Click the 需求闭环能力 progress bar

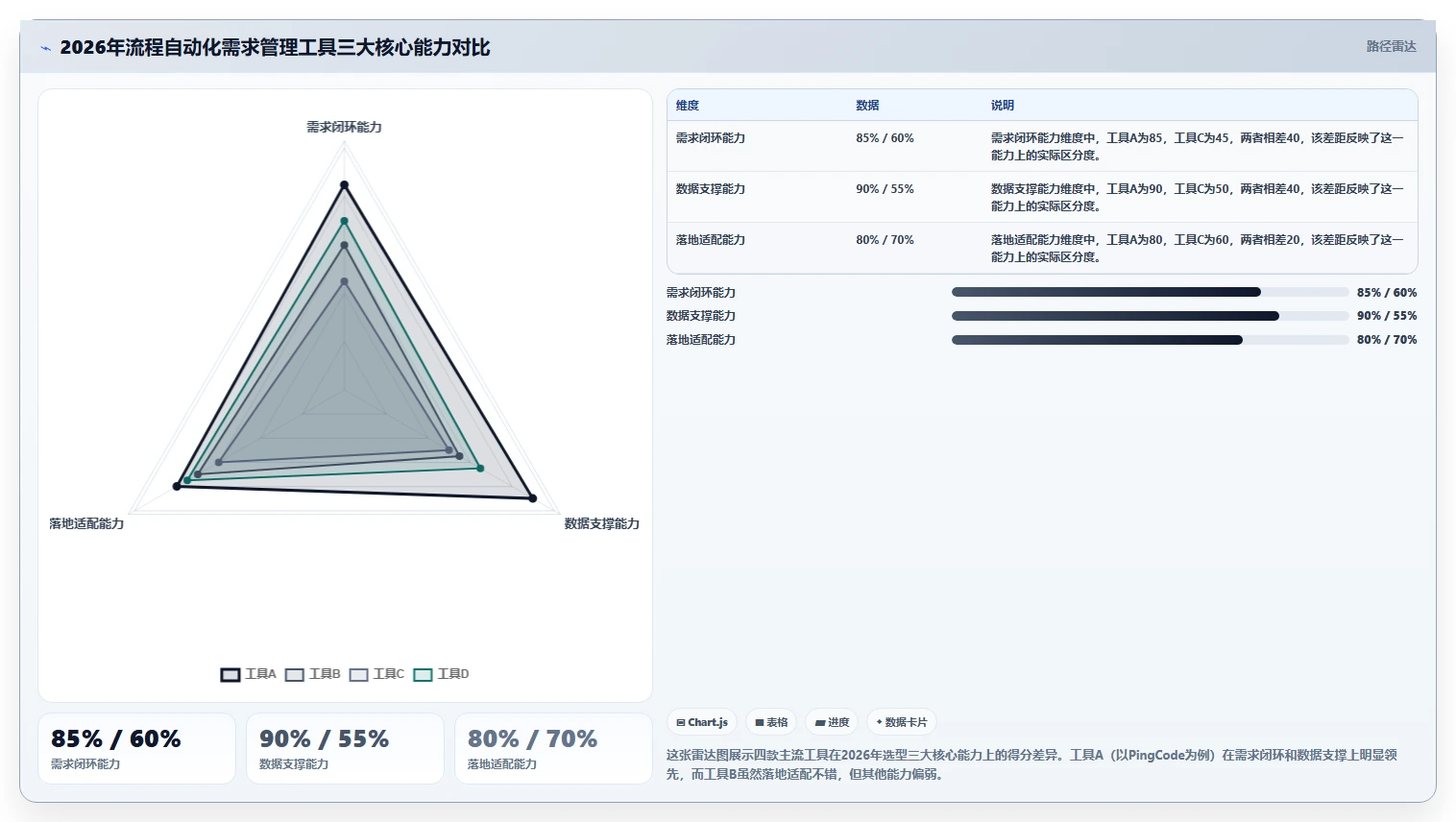tap(1151, 292)
